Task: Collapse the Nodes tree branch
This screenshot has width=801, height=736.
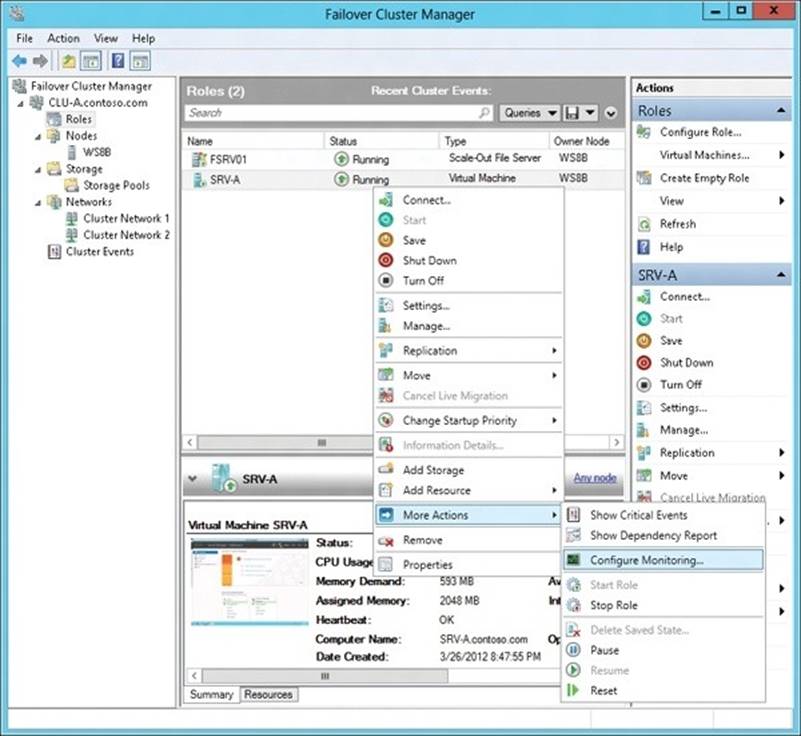Action: tap(38, 137)
